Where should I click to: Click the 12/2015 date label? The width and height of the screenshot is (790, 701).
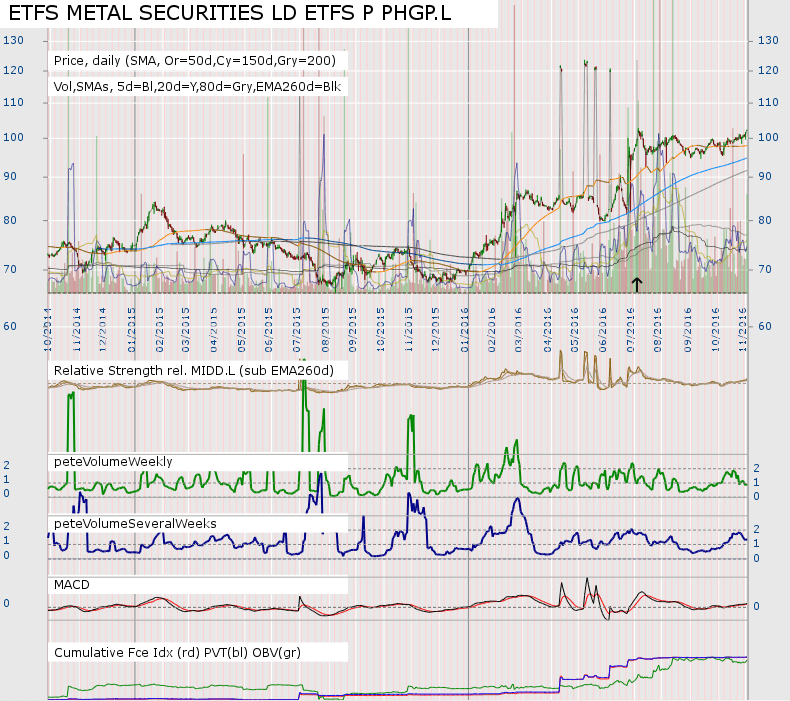pyautogui.click(x=435, y=330)
